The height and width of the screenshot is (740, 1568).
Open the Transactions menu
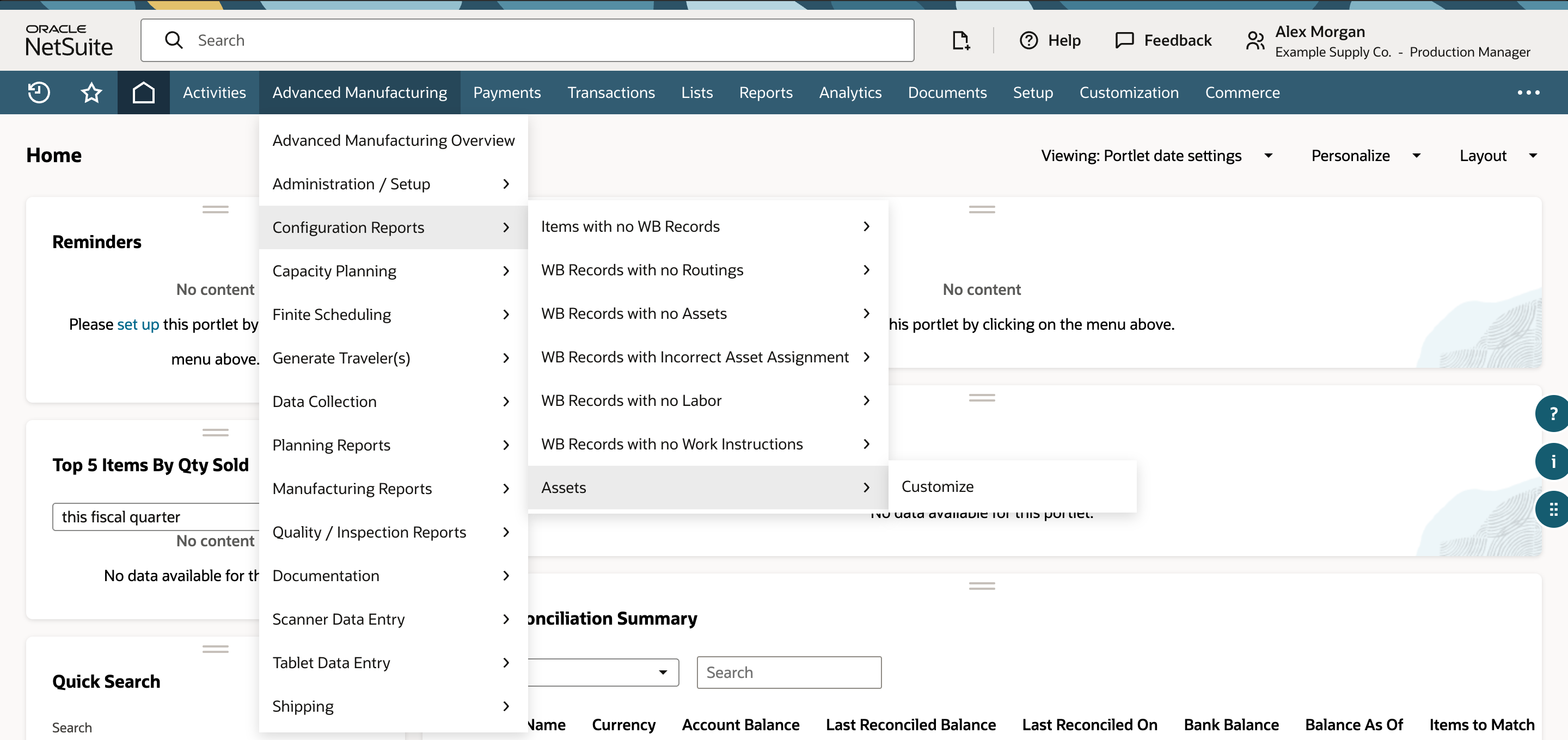point(611,92)
